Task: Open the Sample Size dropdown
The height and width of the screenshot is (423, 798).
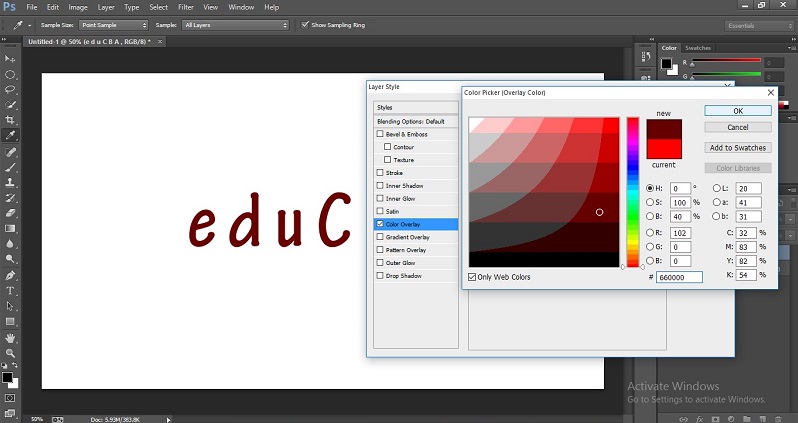Action: coord(113,25)
